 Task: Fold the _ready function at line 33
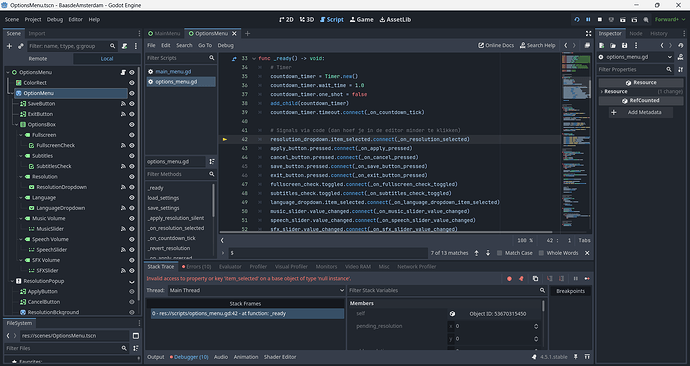pyautogui.click(x=254, y=59)
